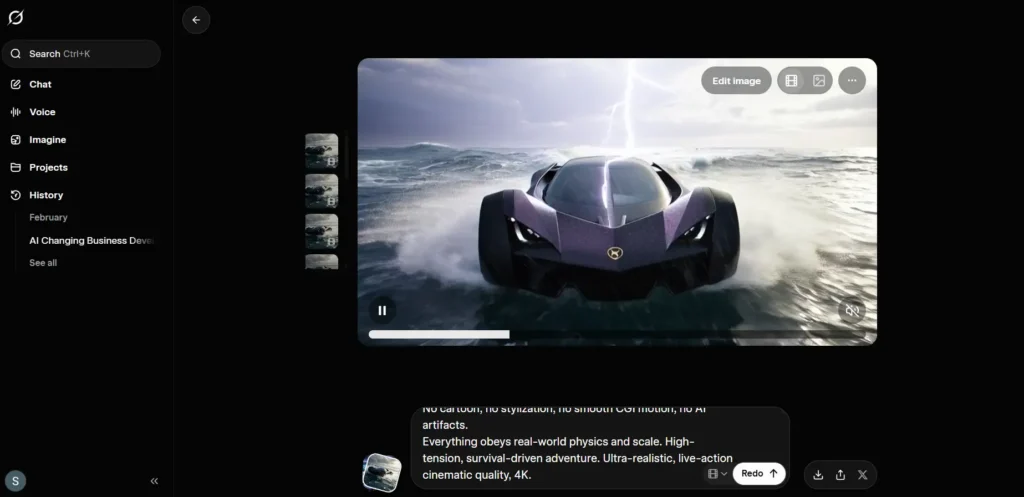
Task: Open the more options ellipsis menu
Action: tap(852, 81)
